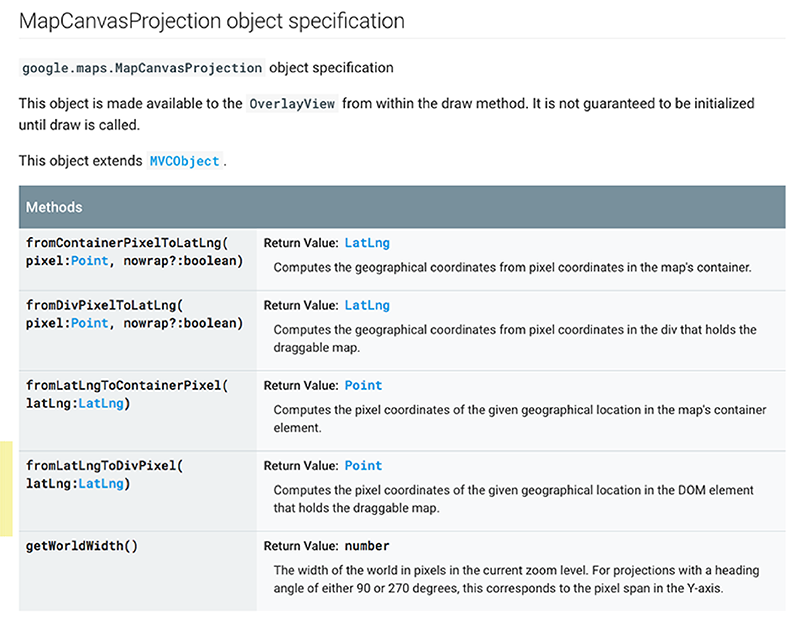
Task: Click the yellow highlight bar at left edge
Action: pos(6,489)
